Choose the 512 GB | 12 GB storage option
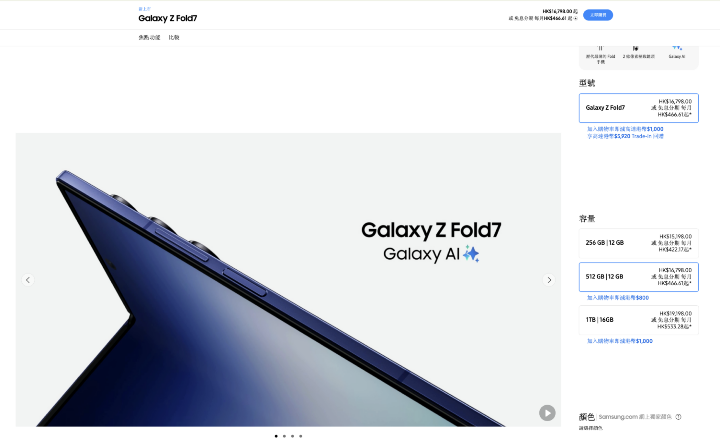720x442 pixels. coord(639,277)
